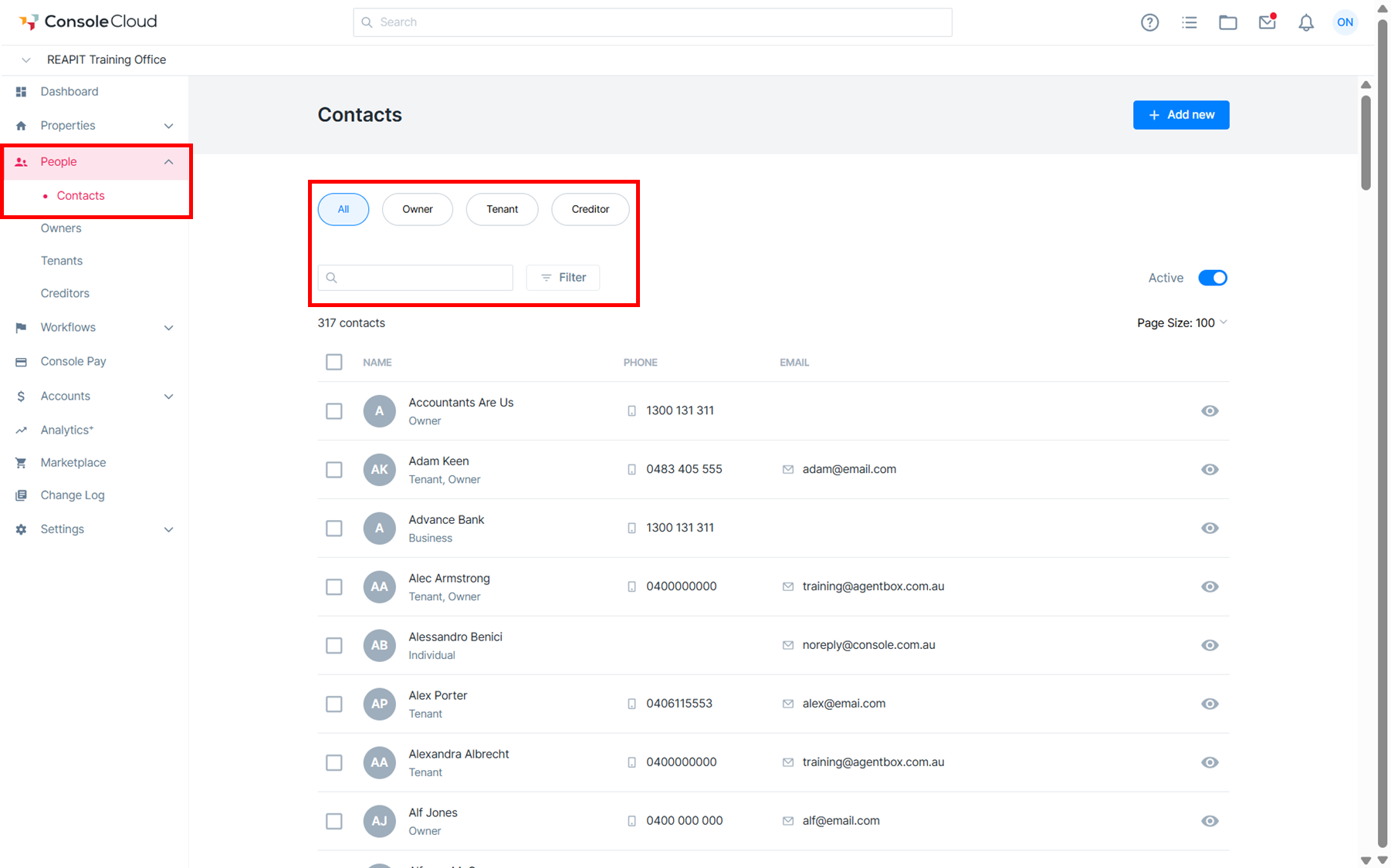Click magnifier icon in contacts search field
Screen dimensions: 1391x868
click(x=332, y=278)
